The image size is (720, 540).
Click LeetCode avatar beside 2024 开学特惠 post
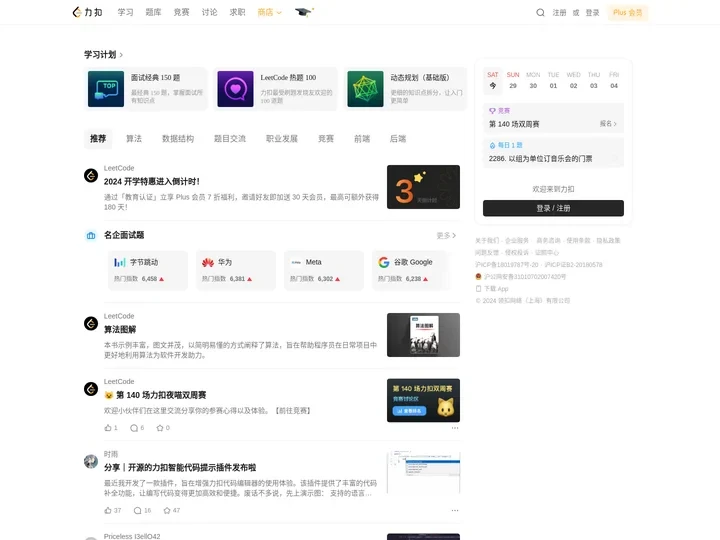coord(91,175)
